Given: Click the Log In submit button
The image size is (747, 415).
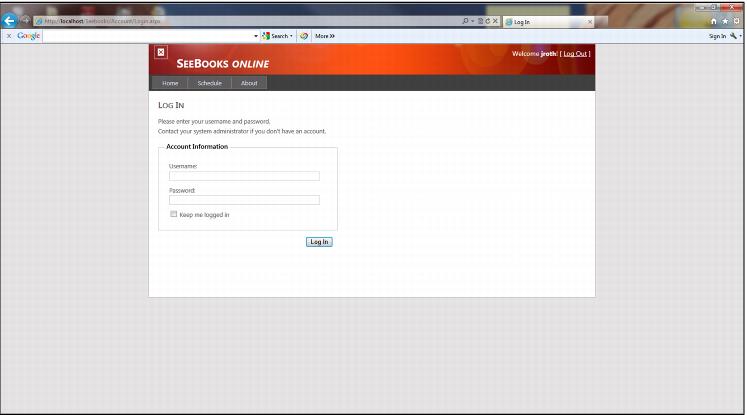Looking at the screenshot, I should (x=319, y=242).
